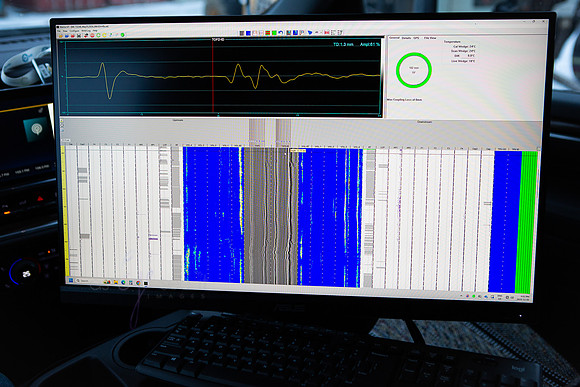
Task: Click the yellow tooltip label over grayscale scan
Action: tap(298, 151)
